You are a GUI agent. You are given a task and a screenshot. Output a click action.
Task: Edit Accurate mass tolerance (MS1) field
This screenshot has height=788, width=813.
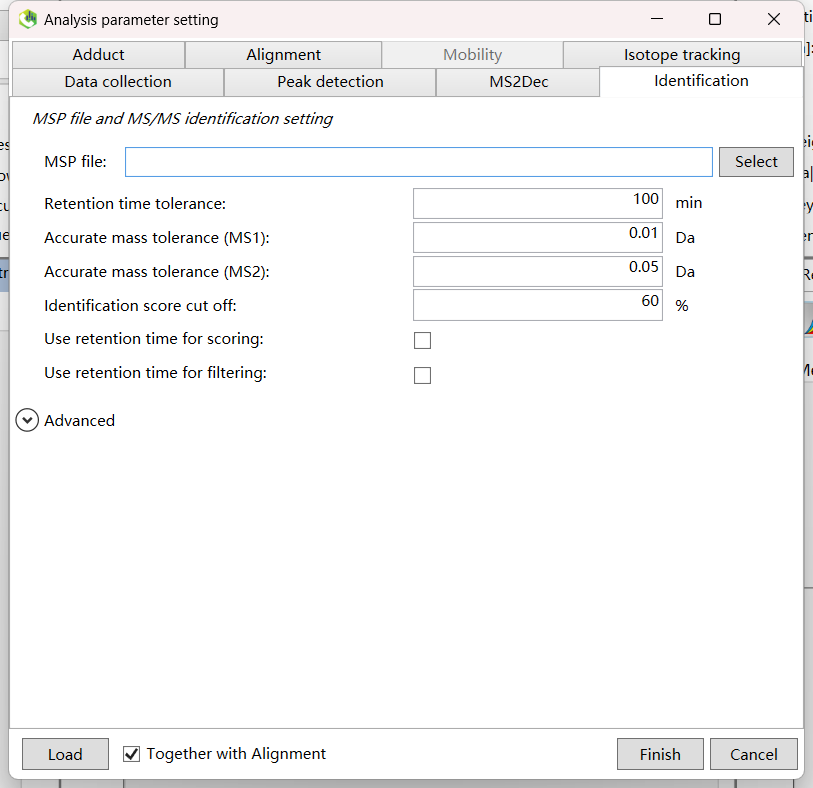coord(538,237)
